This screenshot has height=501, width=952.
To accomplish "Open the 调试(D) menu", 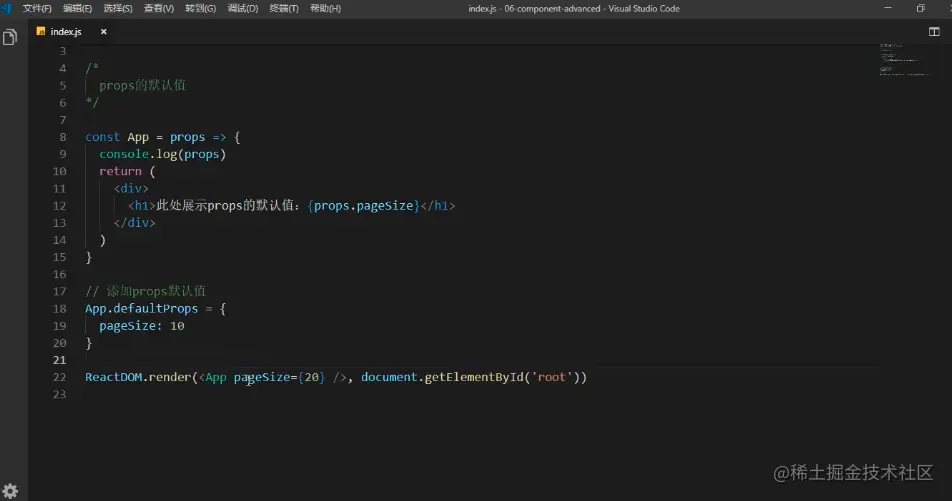I will coord(243,9).
